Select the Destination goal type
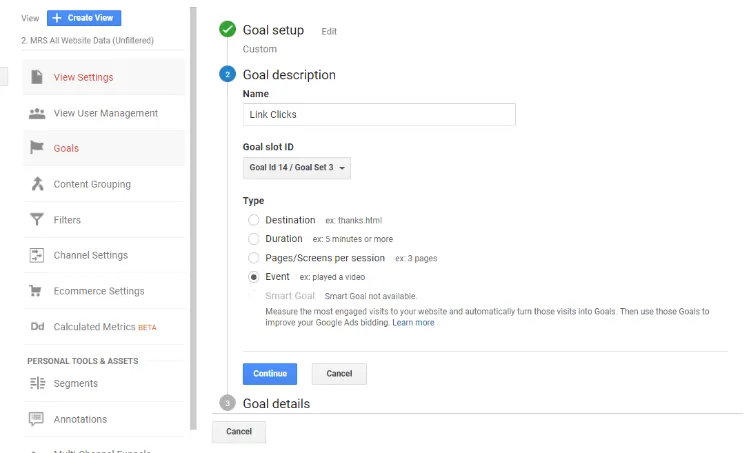 [x=254, y=220]
